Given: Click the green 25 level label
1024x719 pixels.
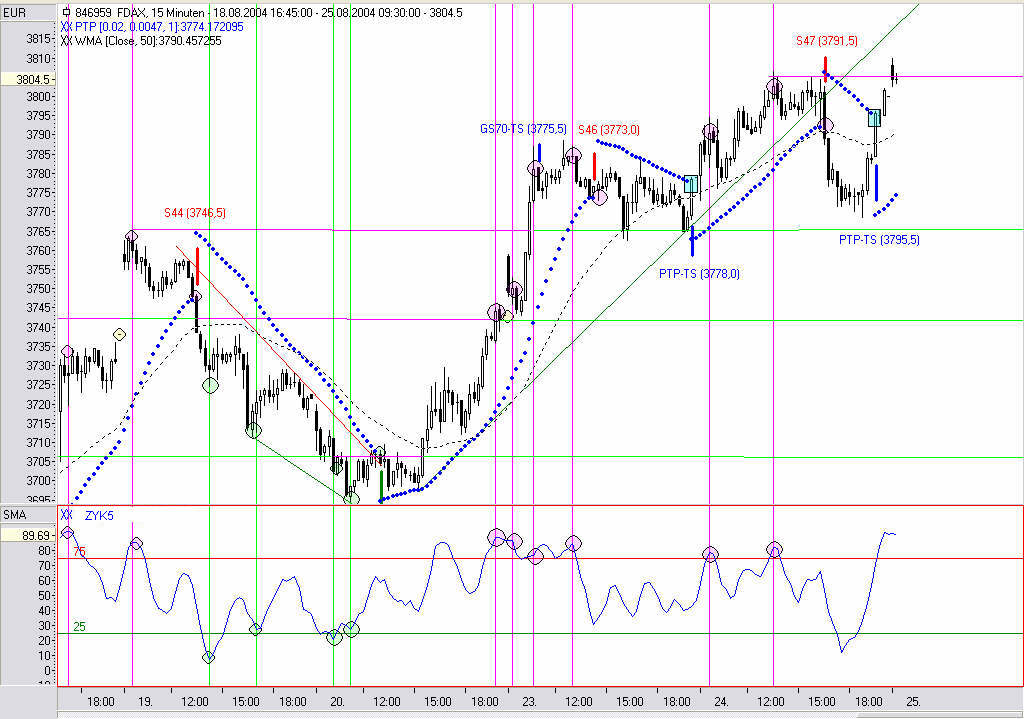Looking at the screenshot, I should tap(79, 627).
